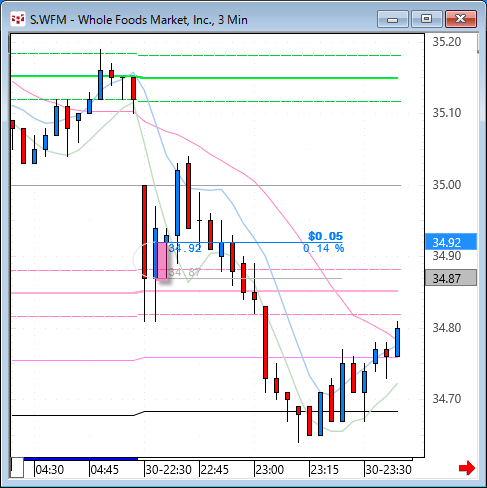Click the window title S.WFM Whole Foods
Screen dimensions: 487x488
click(139, 20)
